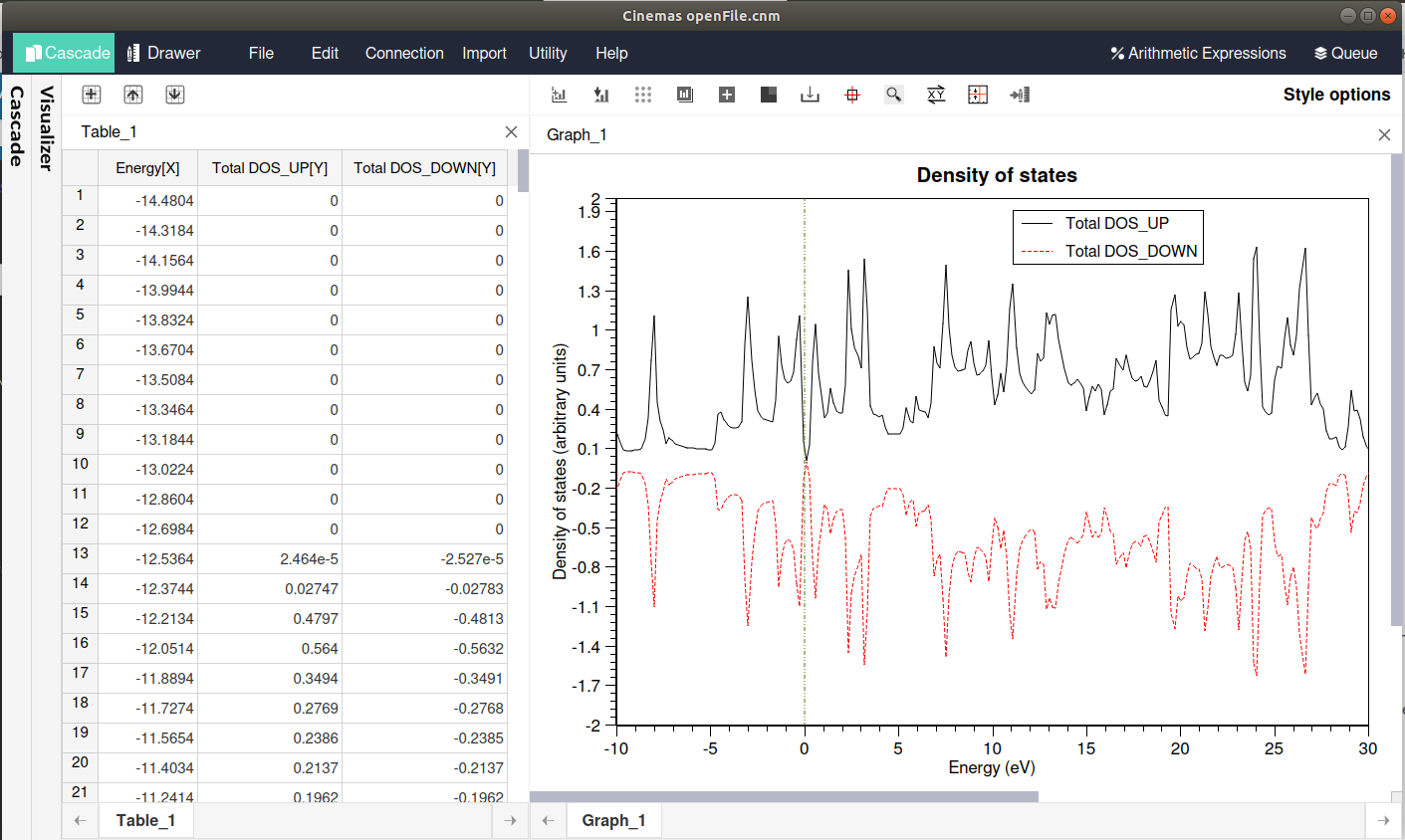Open the Visualizer side tab
The height and width of the screenshot is (840, 1405).
(x=46, y=128)
